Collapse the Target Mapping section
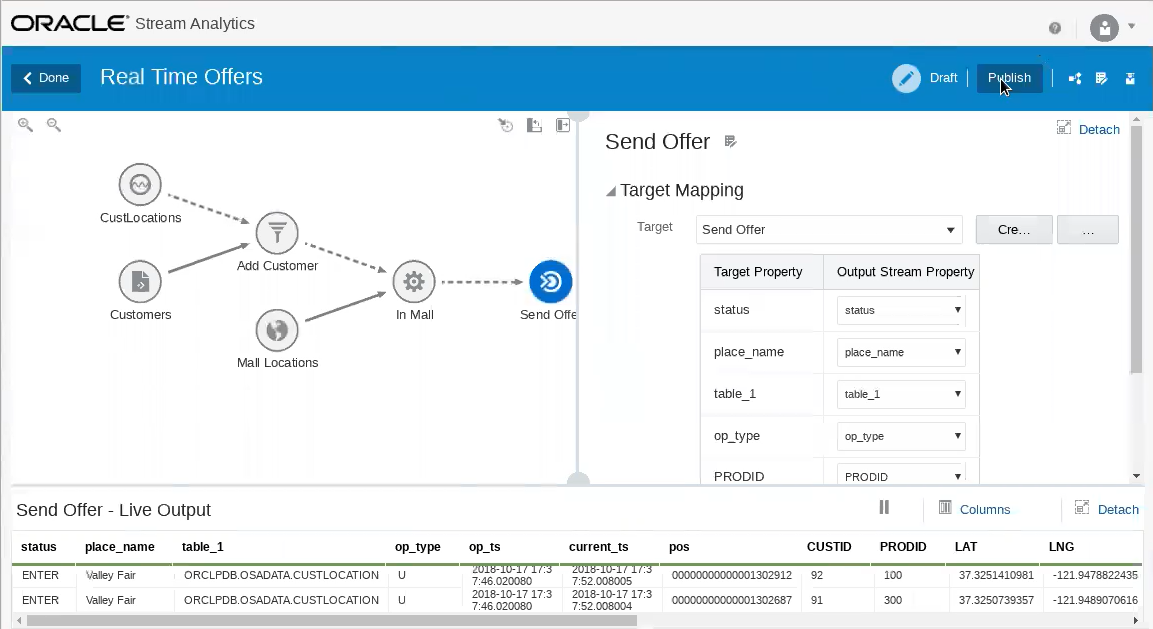This screenshot has height=629, width=1153. 610,191
